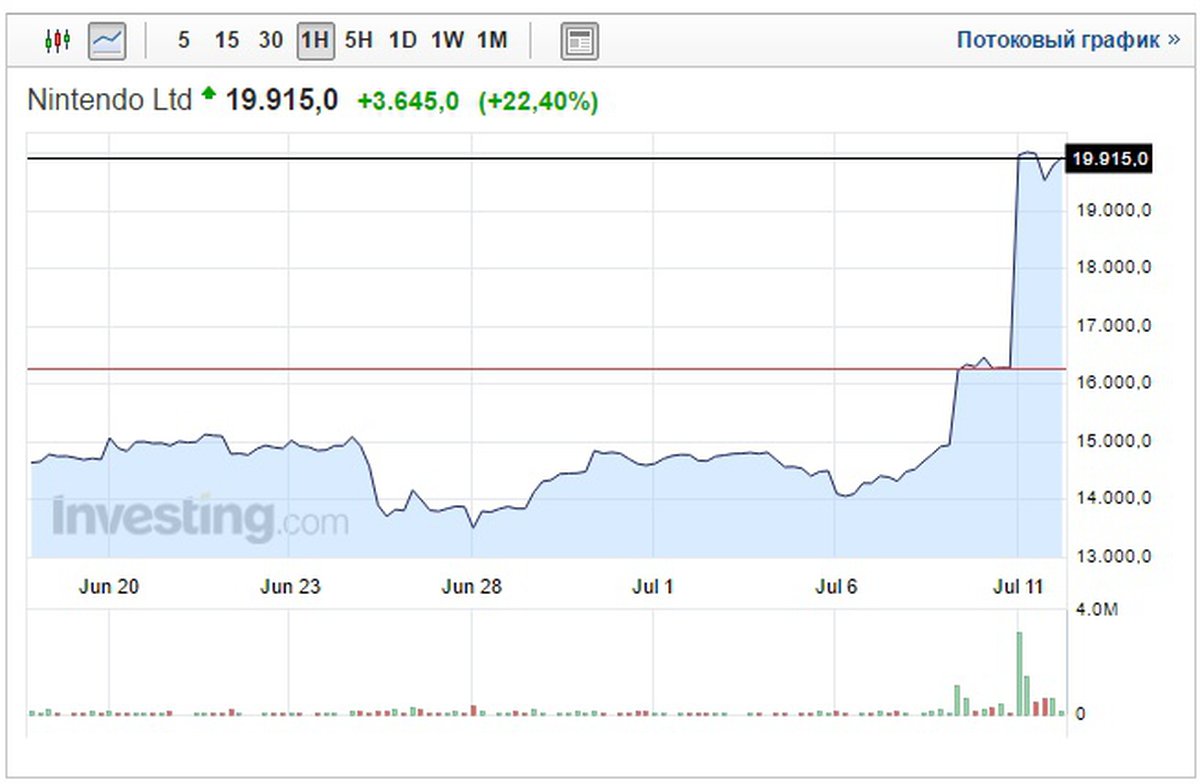Screen dimensions: 1200x784
Task: Choose the 30 minute interval
Action: pyautogui.click(x=270, y=41)
